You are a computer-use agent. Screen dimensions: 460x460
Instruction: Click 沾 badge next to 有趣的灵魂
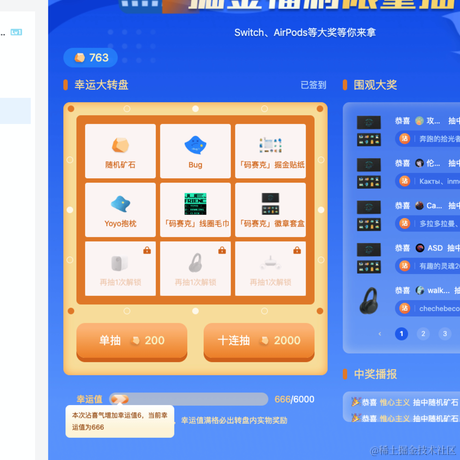404,266
